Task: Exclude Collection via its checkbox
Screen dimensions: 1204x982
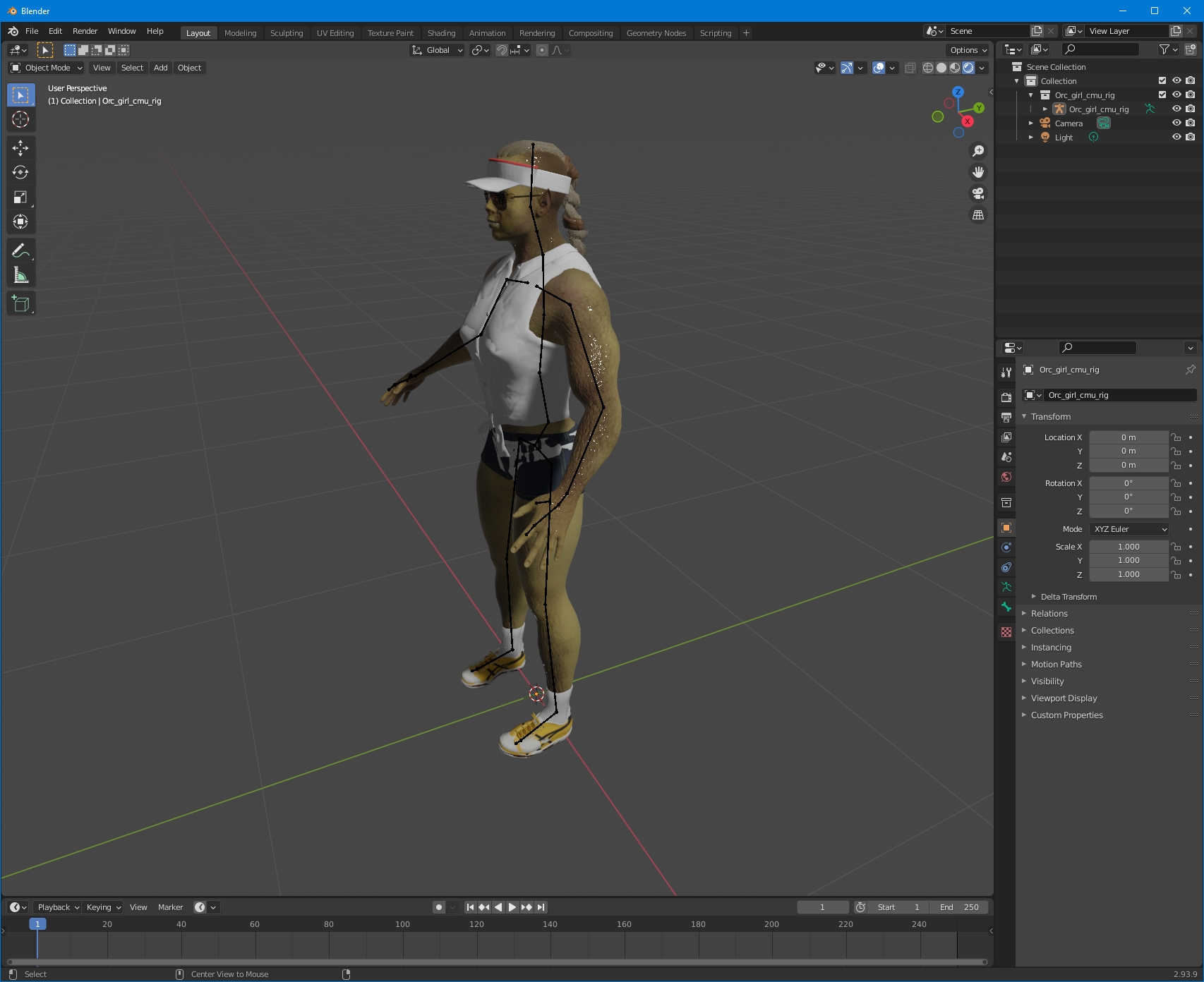Action: coord(1162,80)
